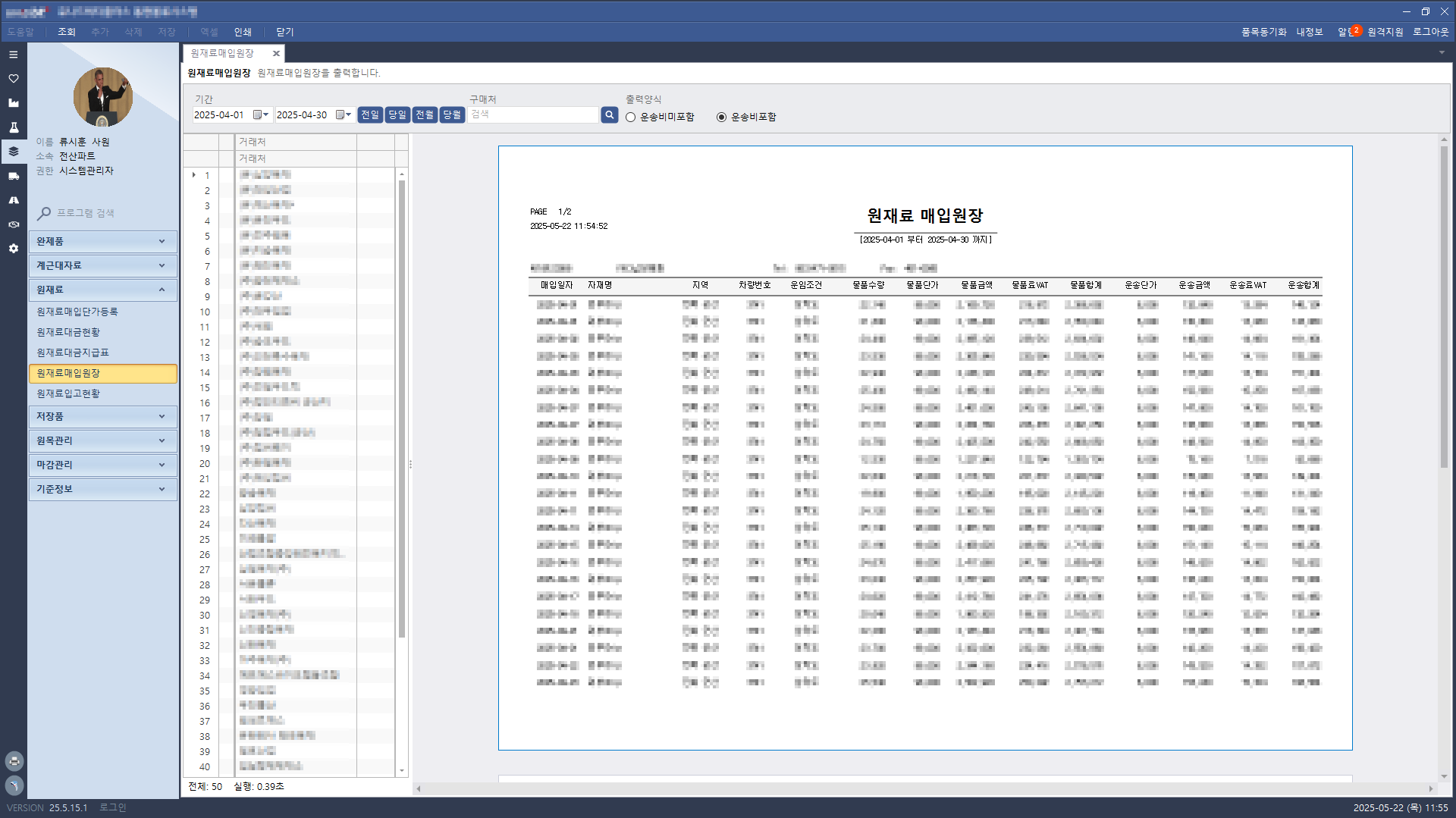Click the 전월 date shortcut button
The image size is (1456, 818).
pos(425,114)
